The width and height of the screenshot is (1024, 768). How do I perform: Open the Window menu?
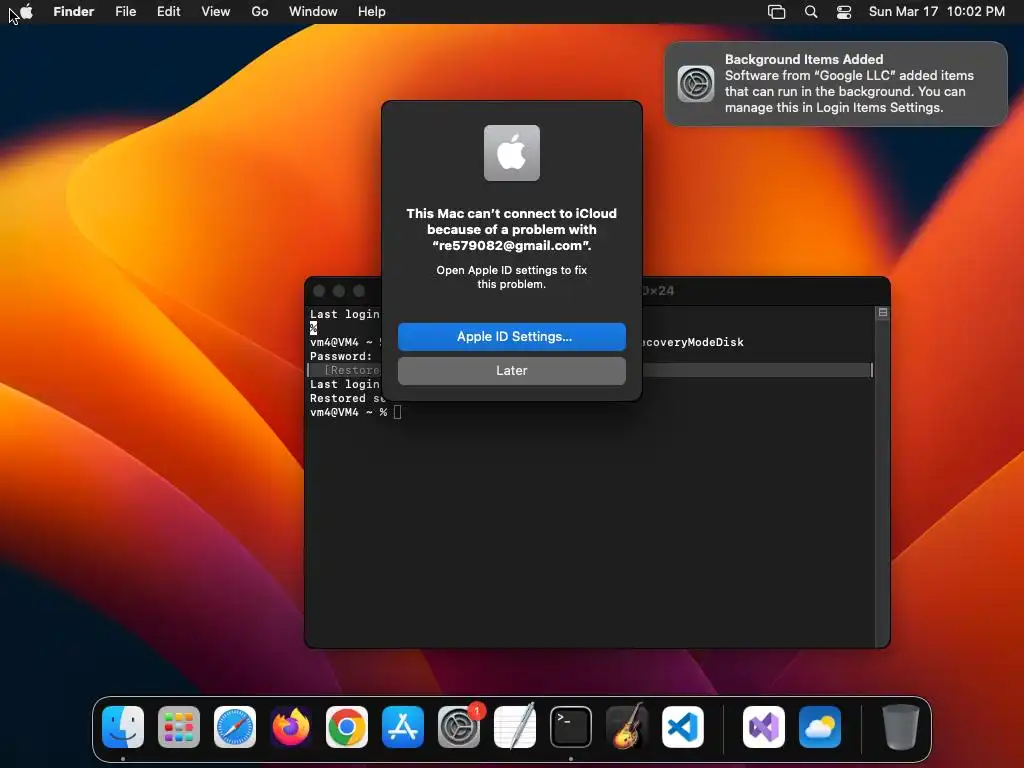click(313, 11)
